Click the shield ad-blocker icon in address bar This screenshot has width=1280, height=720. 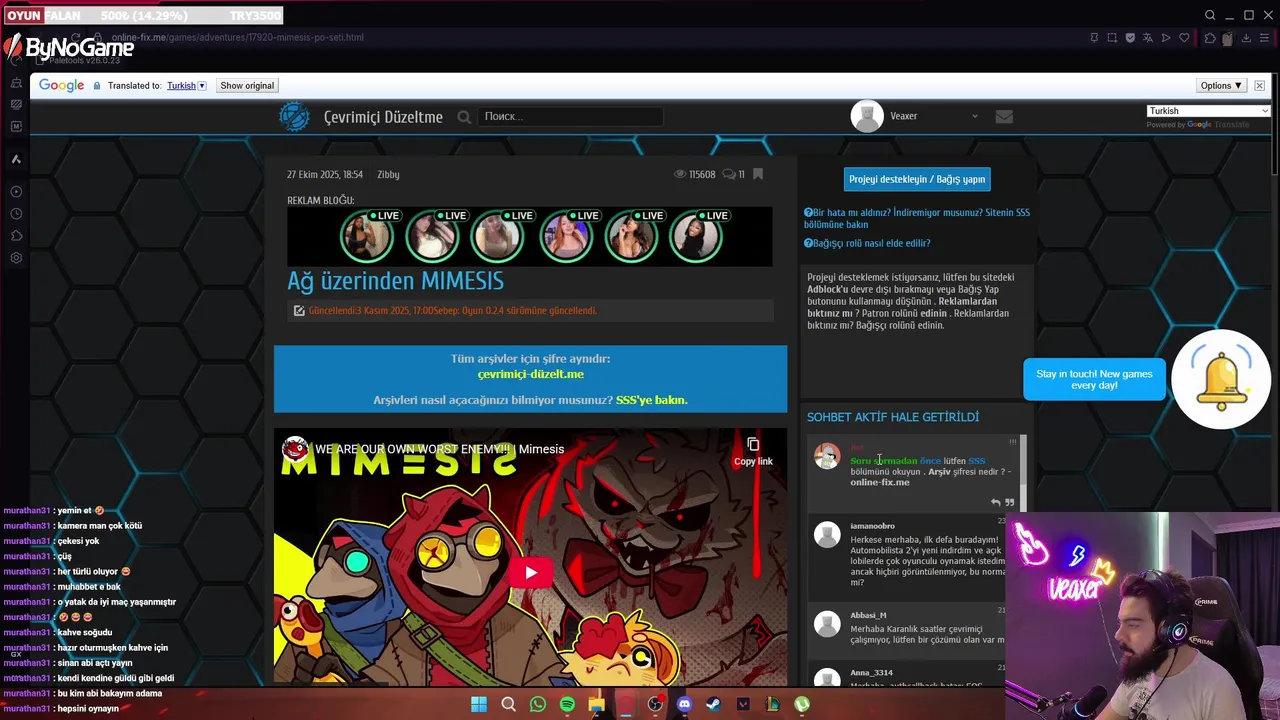(x=1130, y=38)
